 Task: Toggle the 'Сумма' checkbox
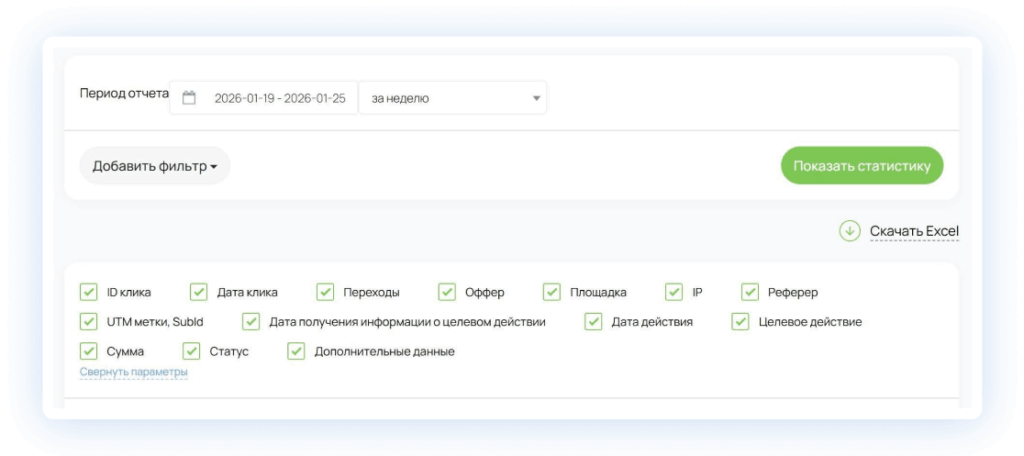click(88, 351)
